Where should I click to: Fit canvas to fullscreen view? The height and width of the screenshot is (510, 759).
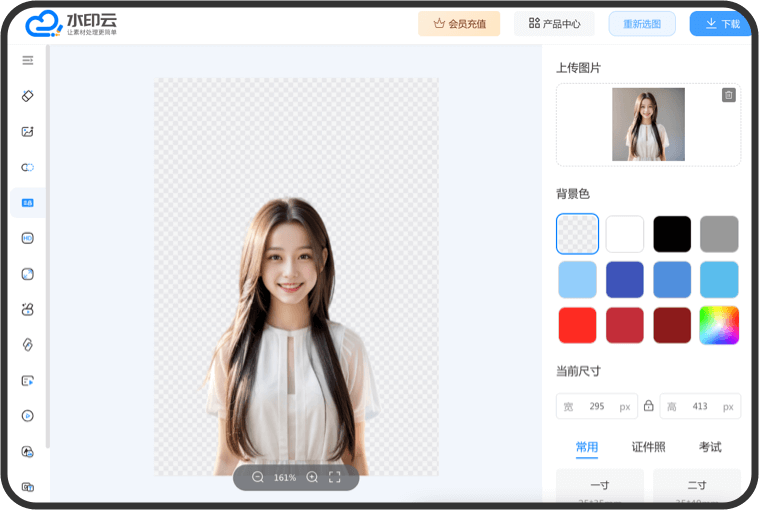click(x=334, y=478)
